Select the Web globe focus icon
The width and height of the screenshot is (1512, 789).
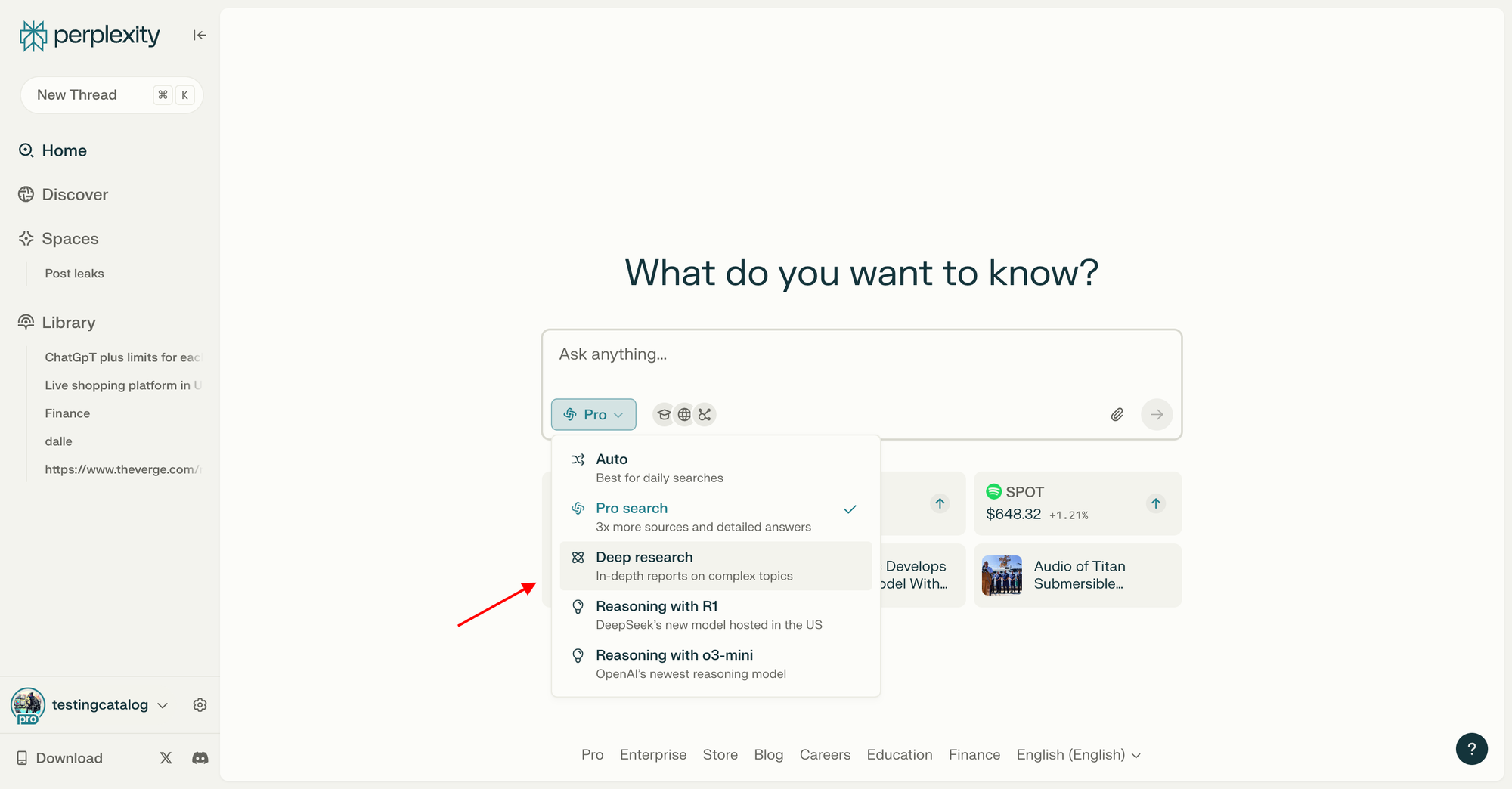coord(684,414)
